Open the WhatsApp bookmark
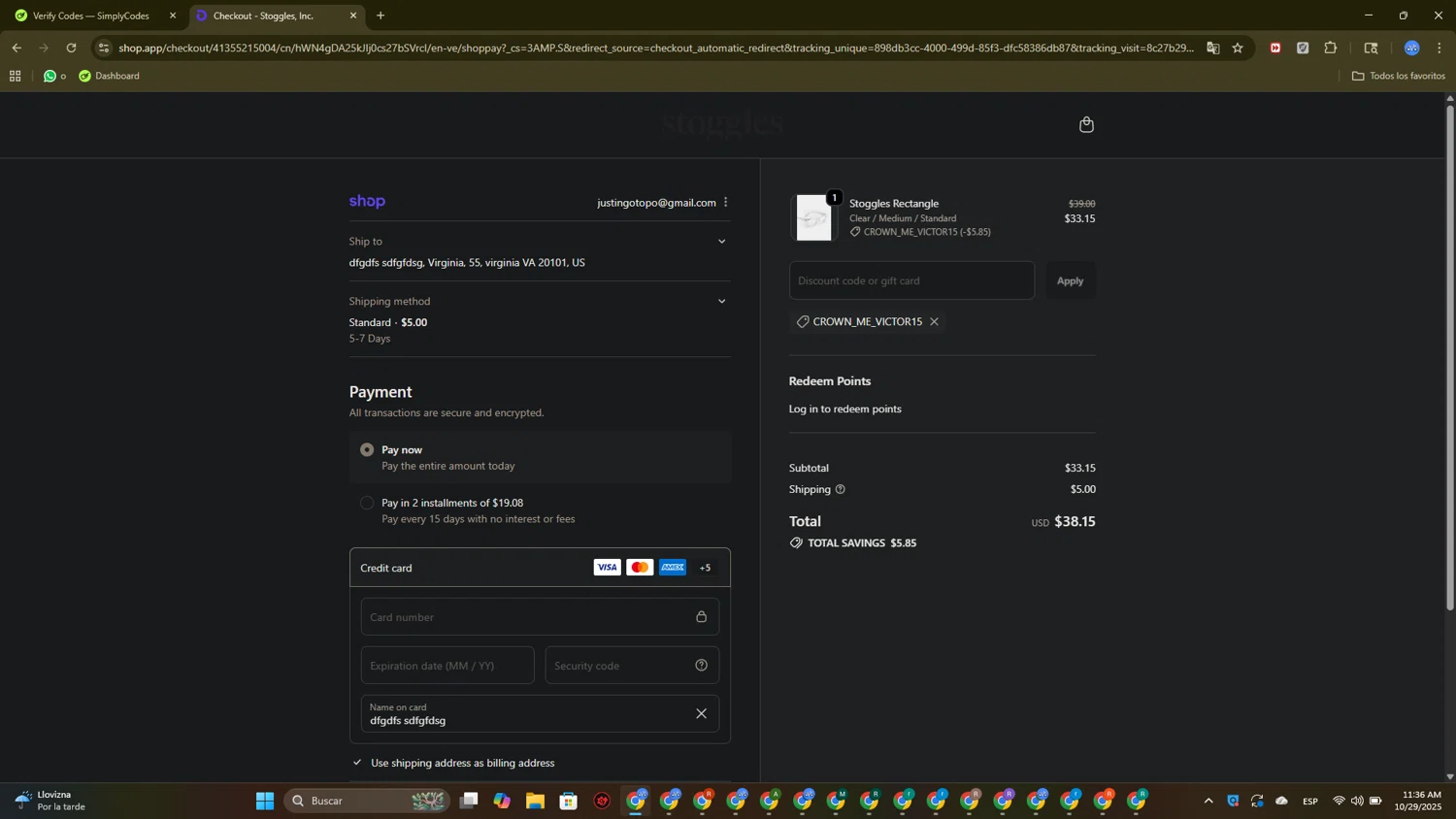Image resolution: width=1456 pixels, height=819 pixels. (x=54, y=76)
